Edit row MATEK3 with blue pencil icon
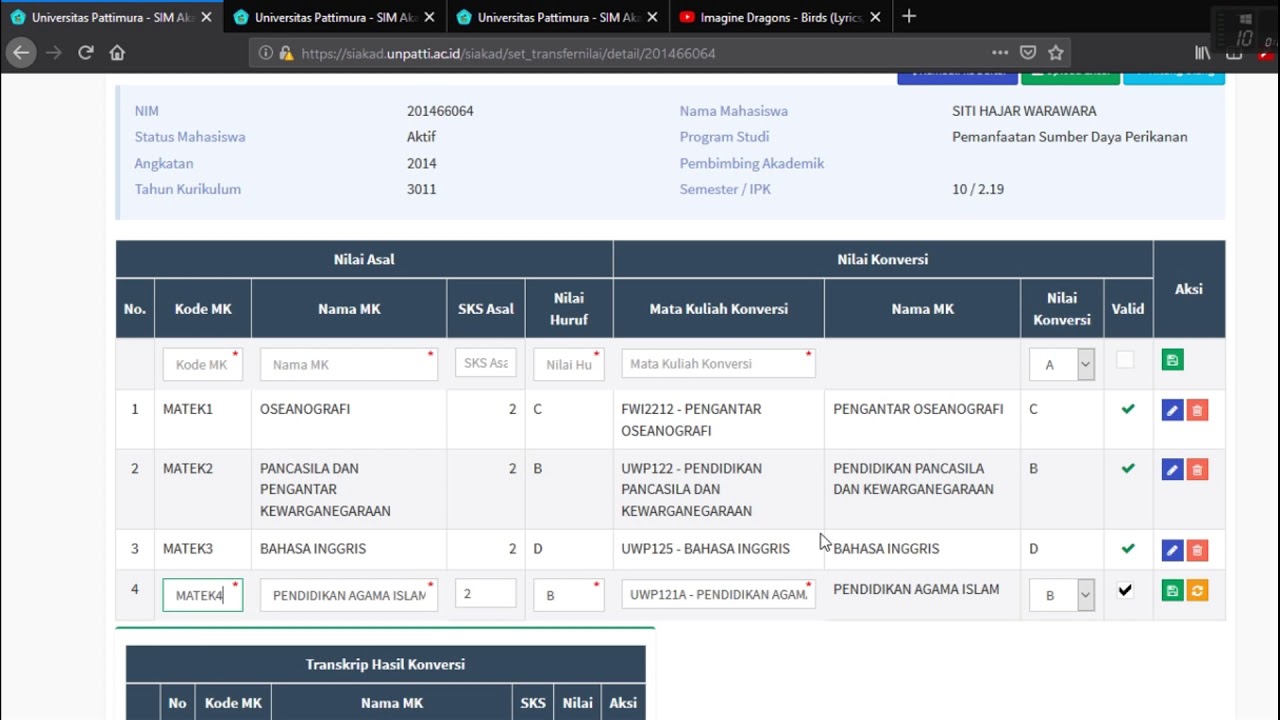Image resolution: width=1280 pixels, height=720 pixels. (1173, 550)
